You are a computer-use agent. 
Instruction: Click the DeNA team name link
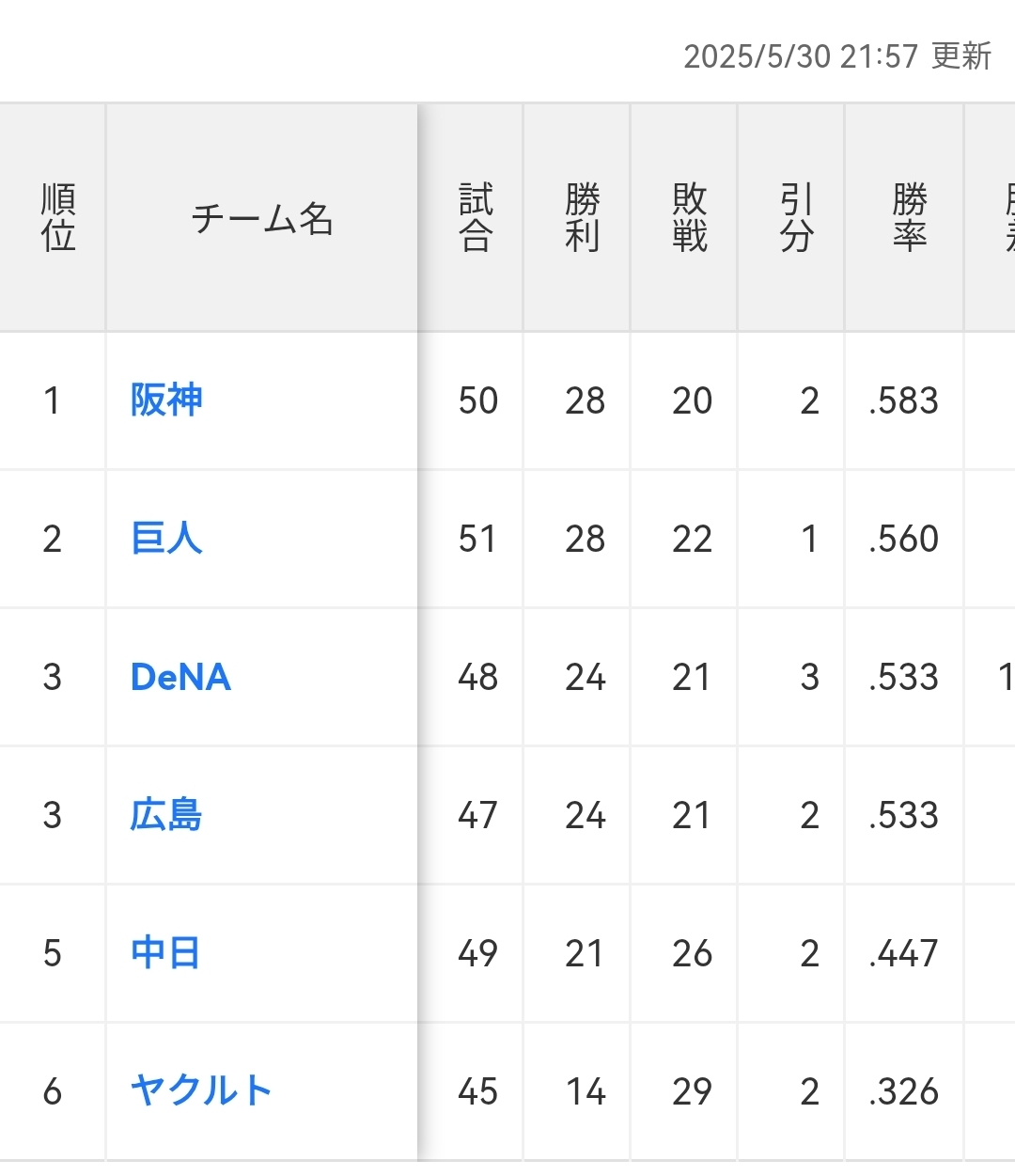coord(180,677)
